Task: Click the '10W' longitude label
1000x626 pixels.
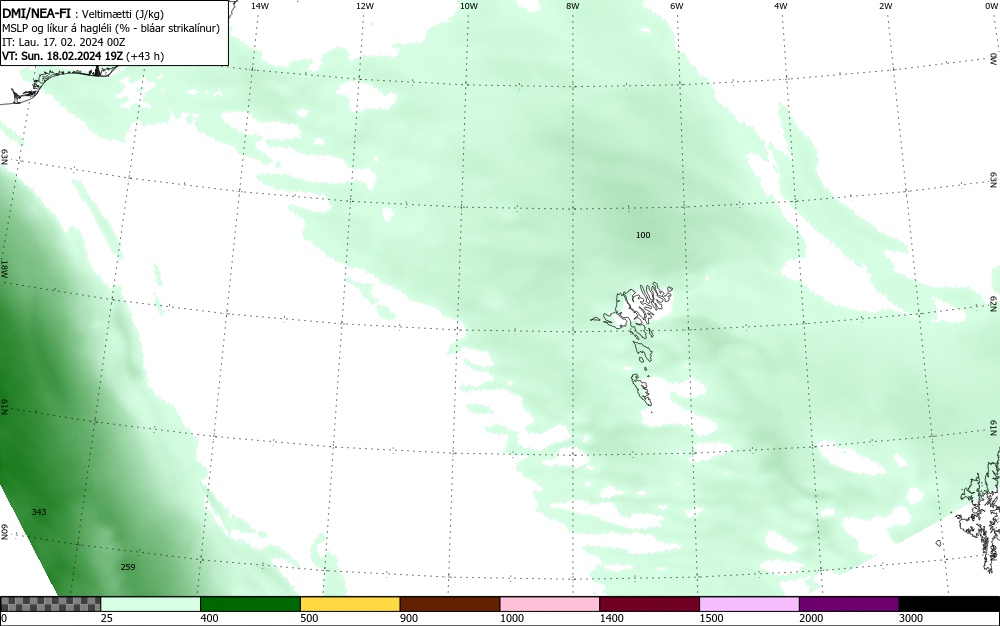Action: tap(469, 6)
